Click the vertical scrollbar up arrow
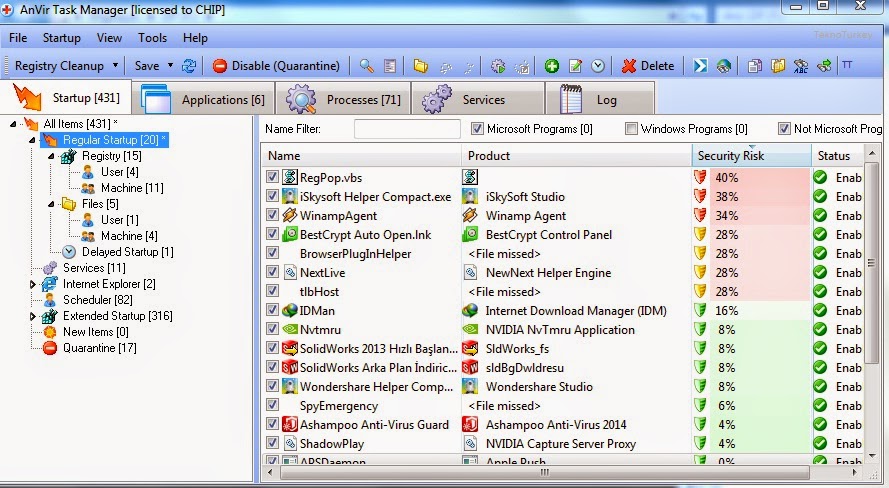Viewport: 889px width, 488px height. pyautogui.click(x=871, y=154)
